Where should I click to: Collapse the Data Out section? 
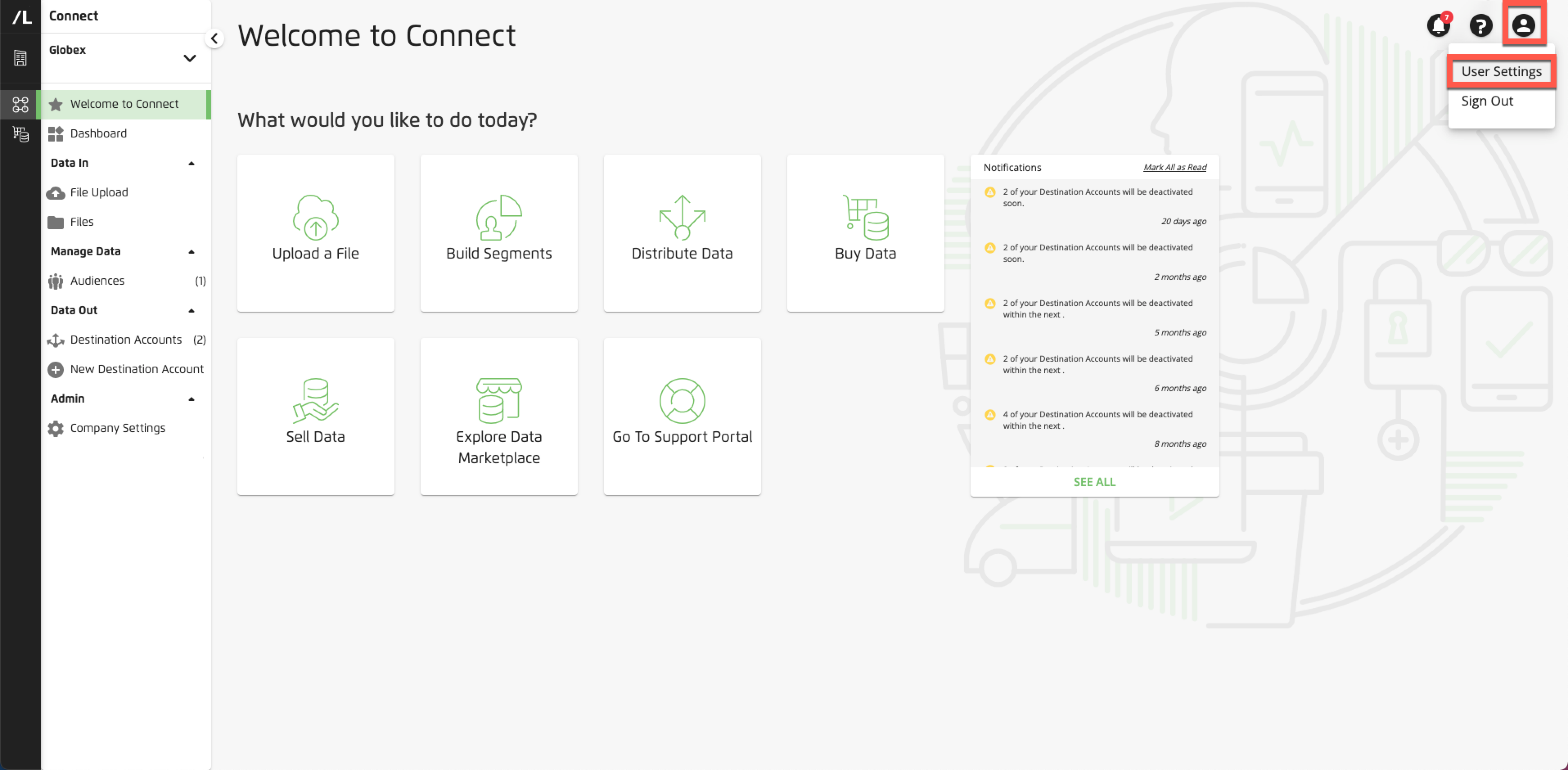pyautogui.click(x=191, y=311)
